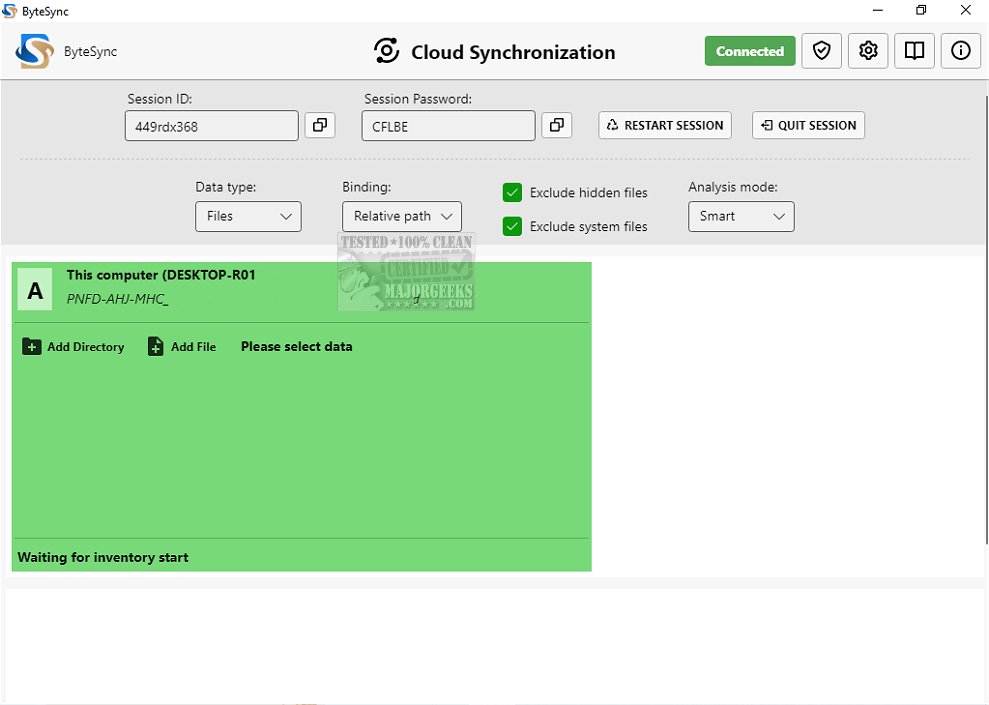Toggle Exclude system files checkbox
Viewport: 989px width, 705px height.
pyautogui.click(x=512, y=226)
